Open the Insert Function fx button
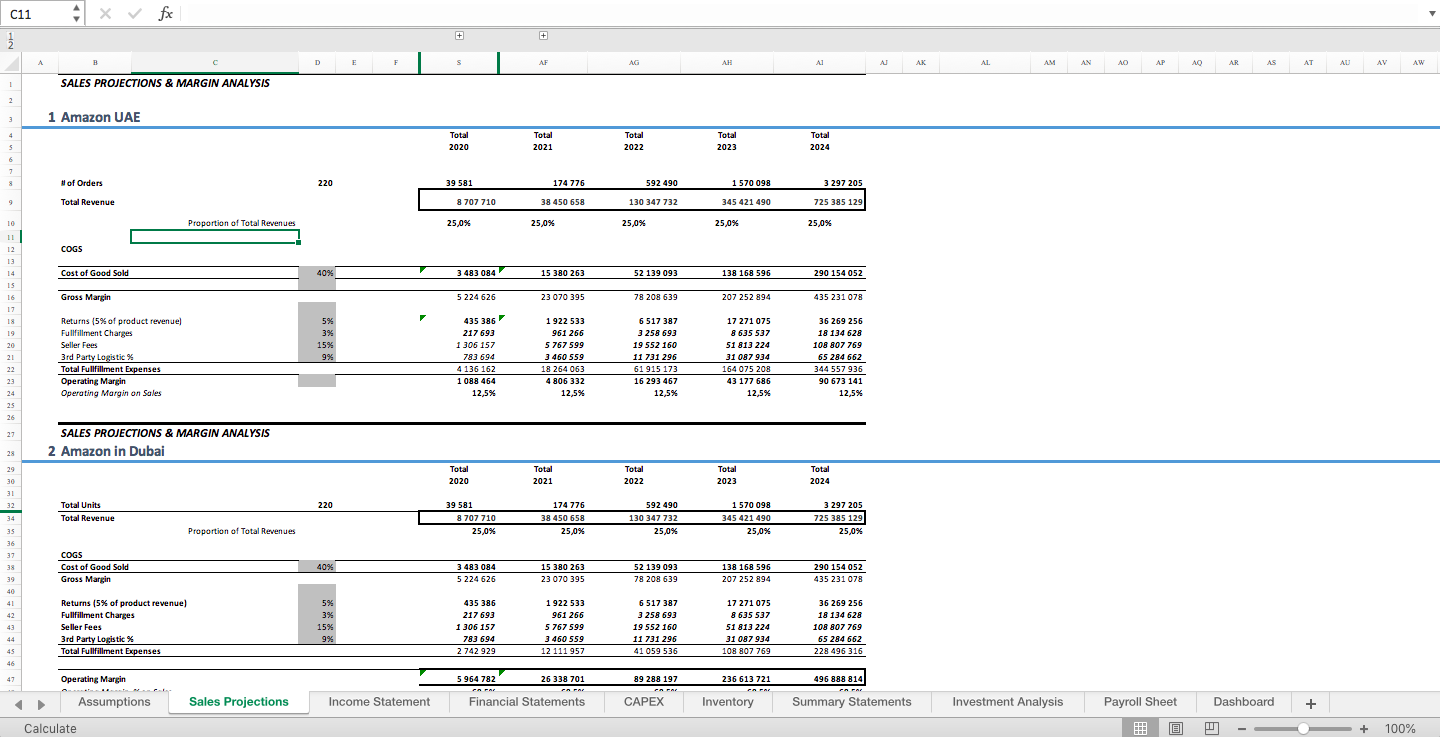 [166, 13]
